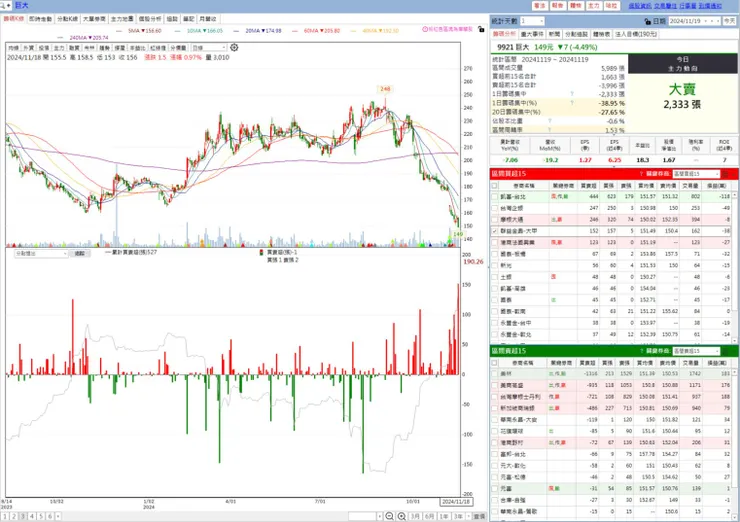The height and width of the screenshot is (522, 740).
Task: Open the dropdown arrow after the 3年 button
Action: click(468, 516)
